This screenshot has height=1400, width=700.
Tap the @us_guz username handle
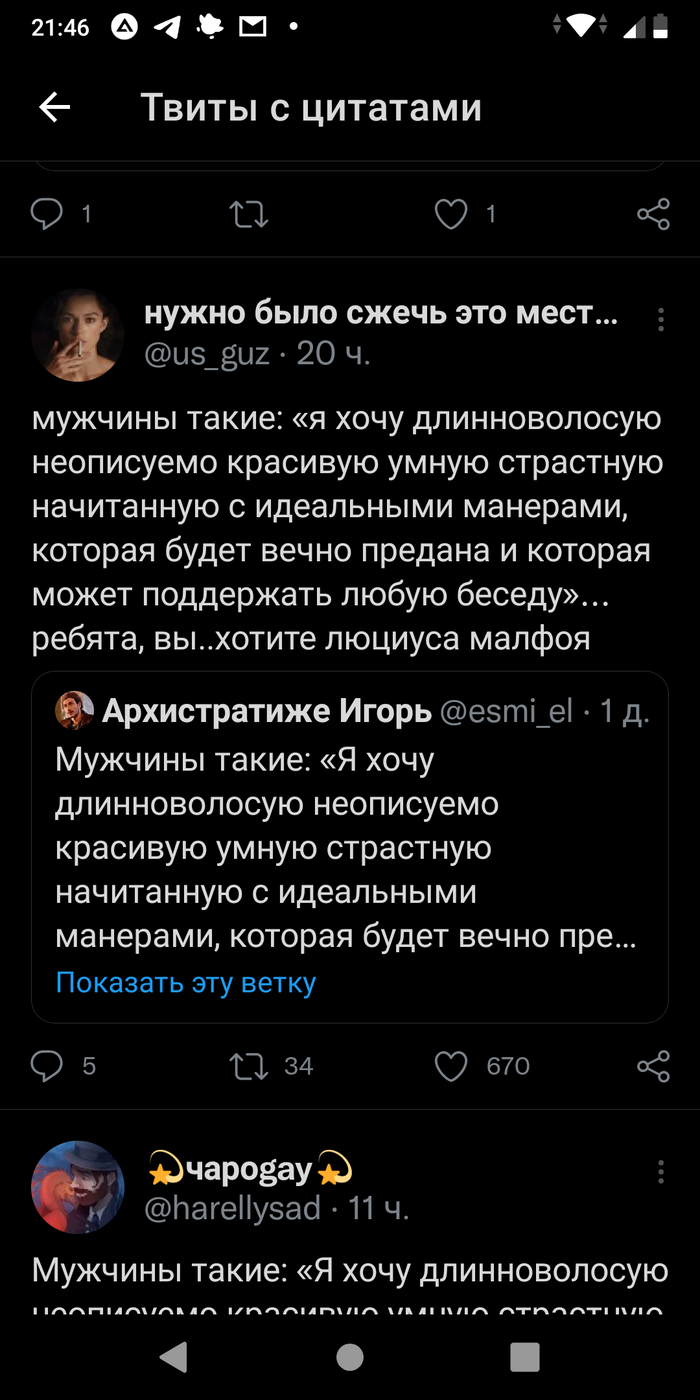pyautogui.click(x=207, y=354)
